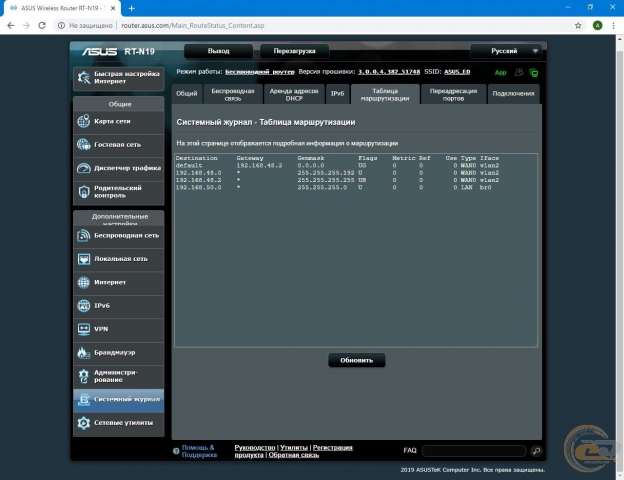The height and width of the screenshot is (480, 624).
Task: Click the Network Map globe icon
Action: [x=84, y=121]
